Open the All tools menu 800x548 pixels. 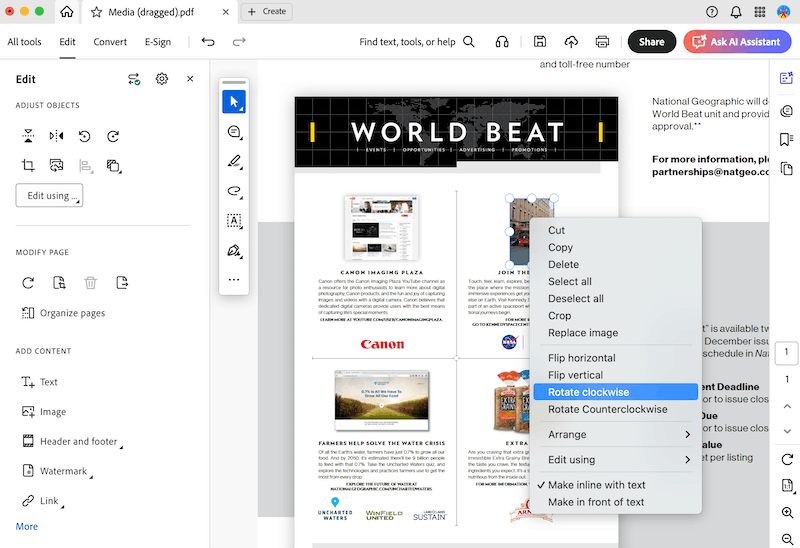[24, 42]
